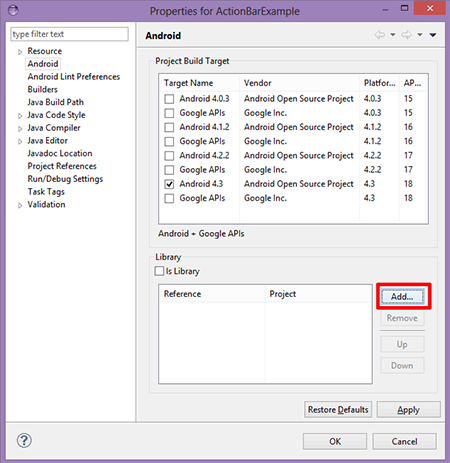Click the Apply button
The height and width of the screenshot is (463, 450).
(x=408, y=409)
